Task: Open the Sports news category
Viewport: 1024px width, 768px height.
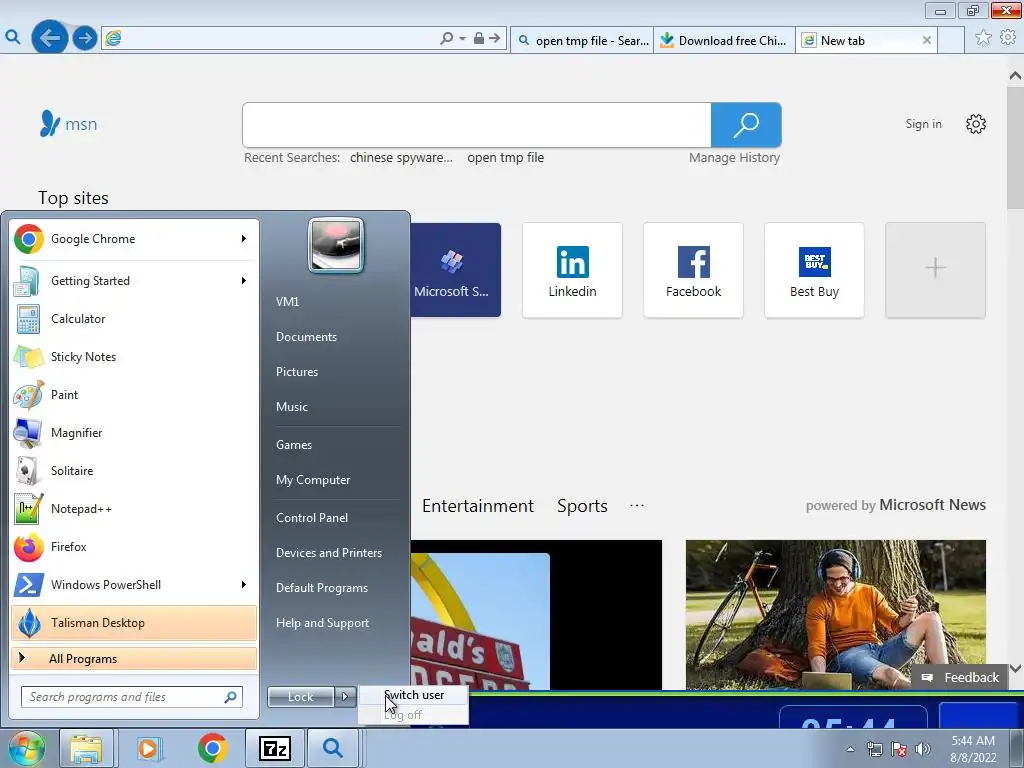Action: [583, 506]
